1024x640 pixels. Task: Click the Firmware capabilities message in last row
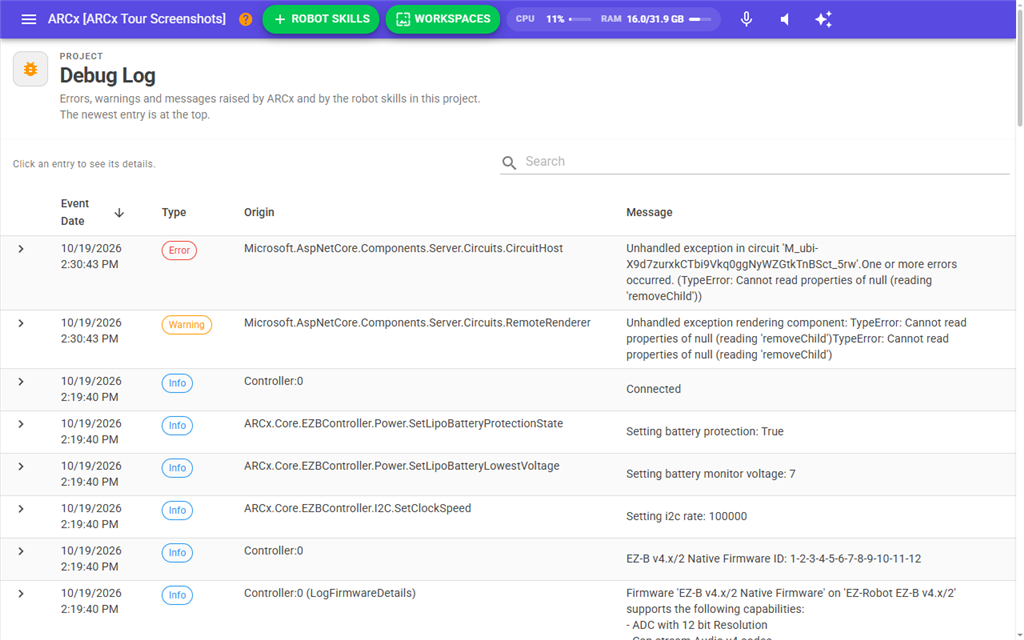791,613
